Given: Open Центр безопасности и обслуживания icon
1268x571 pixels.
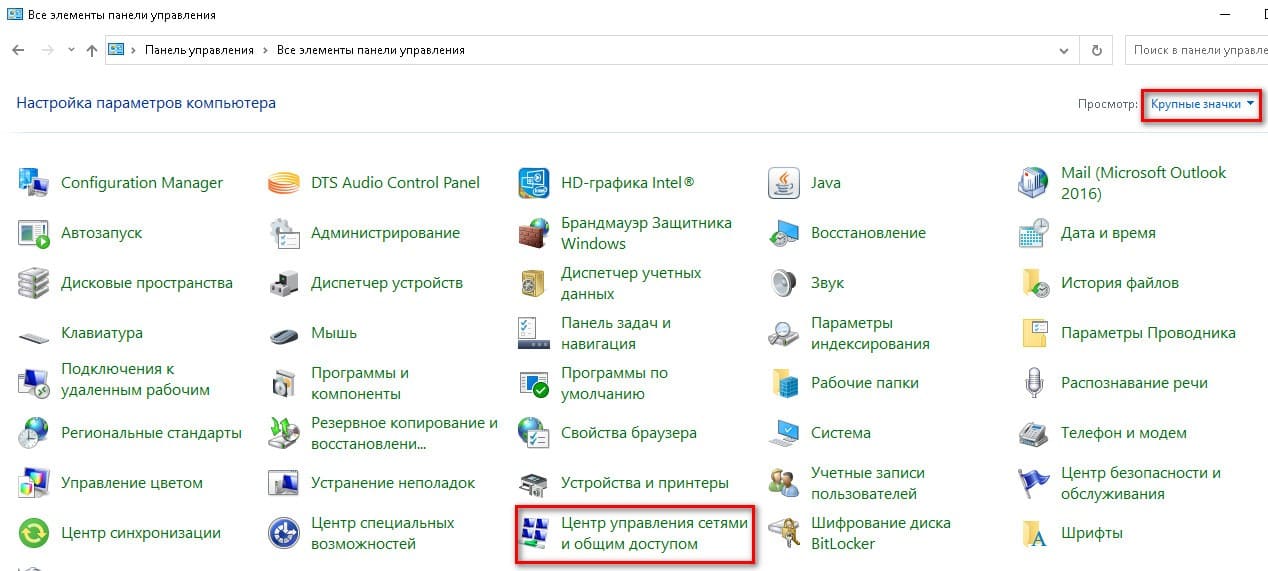Looking at the screenshot, I should click(1034, 483).
